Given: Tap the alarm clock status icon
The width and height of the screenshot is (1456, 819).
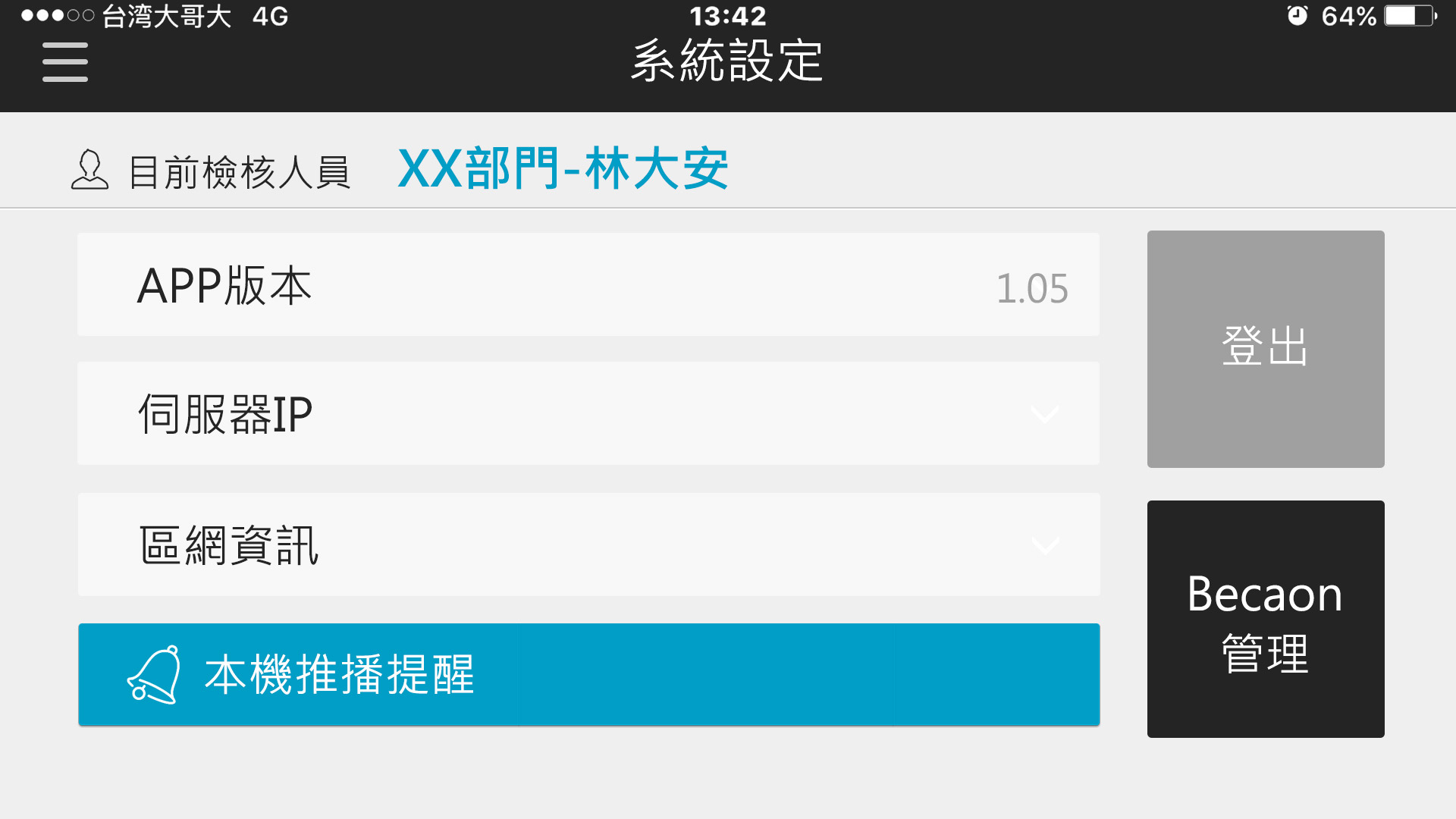Looking at the screenshot, I should 1297,15.
